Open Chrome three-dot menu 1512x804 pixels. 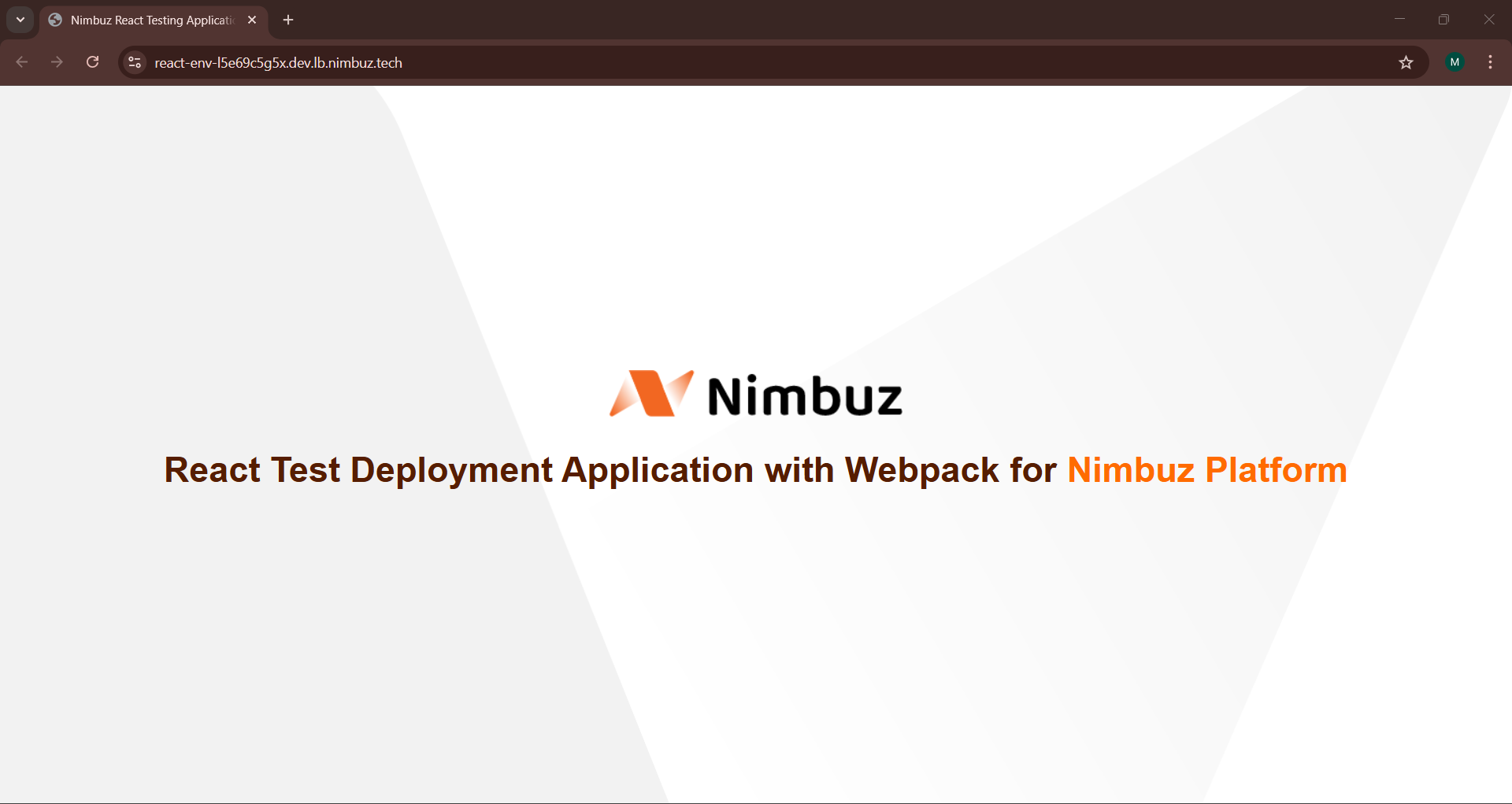pyautogui.click(x=1490, y=62)
